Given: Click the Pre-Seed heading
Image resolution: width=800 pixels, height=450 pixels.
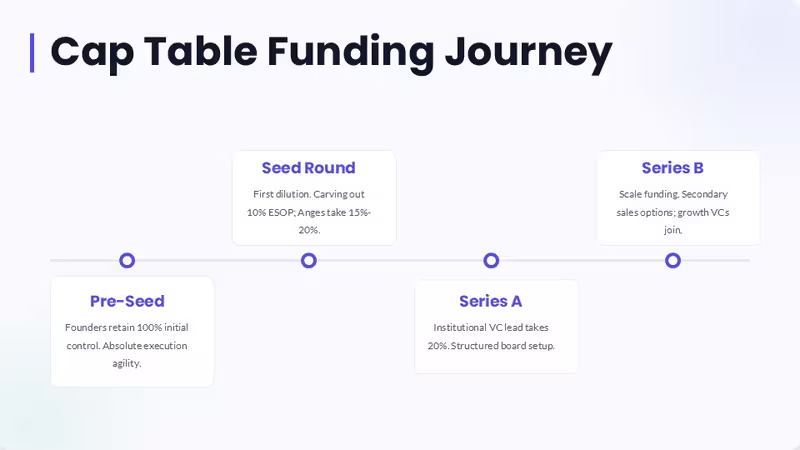Looking at the screenshot, I should click(x=127, y=301).
